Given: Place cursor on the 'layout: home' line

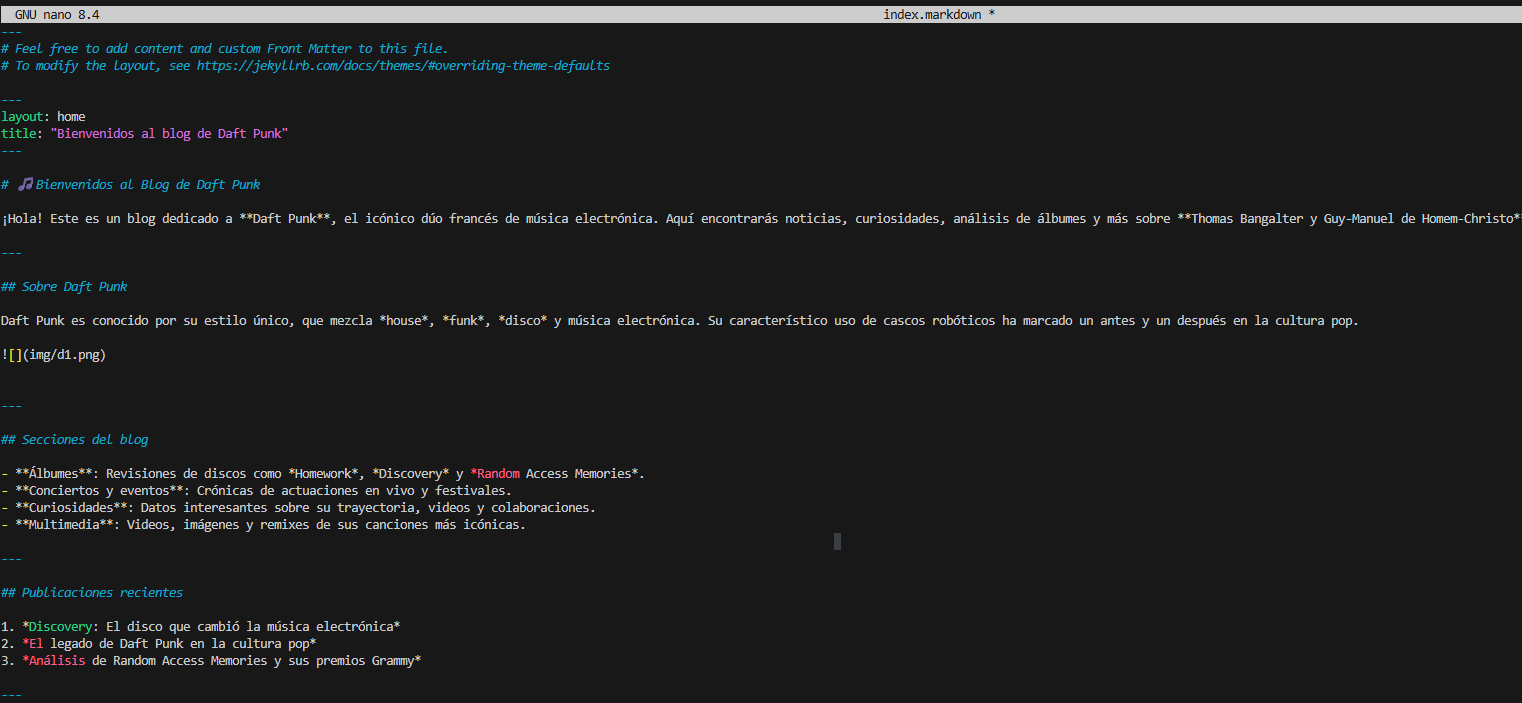Looking at the screenshot, I should pos(43,117).
